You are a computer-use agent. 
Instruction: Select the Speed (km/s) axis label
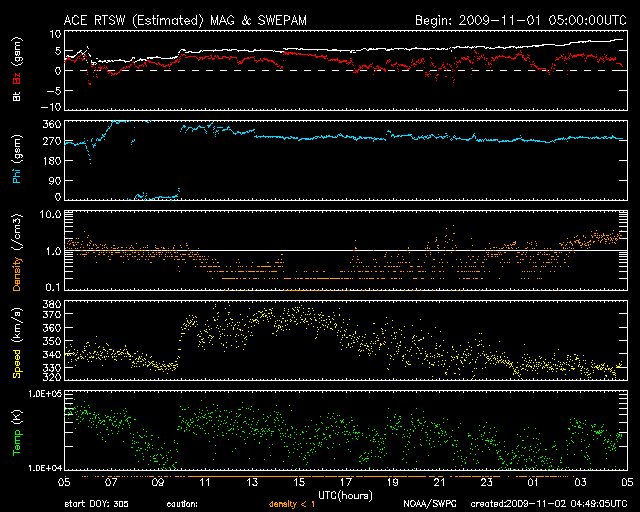point(17,339)
